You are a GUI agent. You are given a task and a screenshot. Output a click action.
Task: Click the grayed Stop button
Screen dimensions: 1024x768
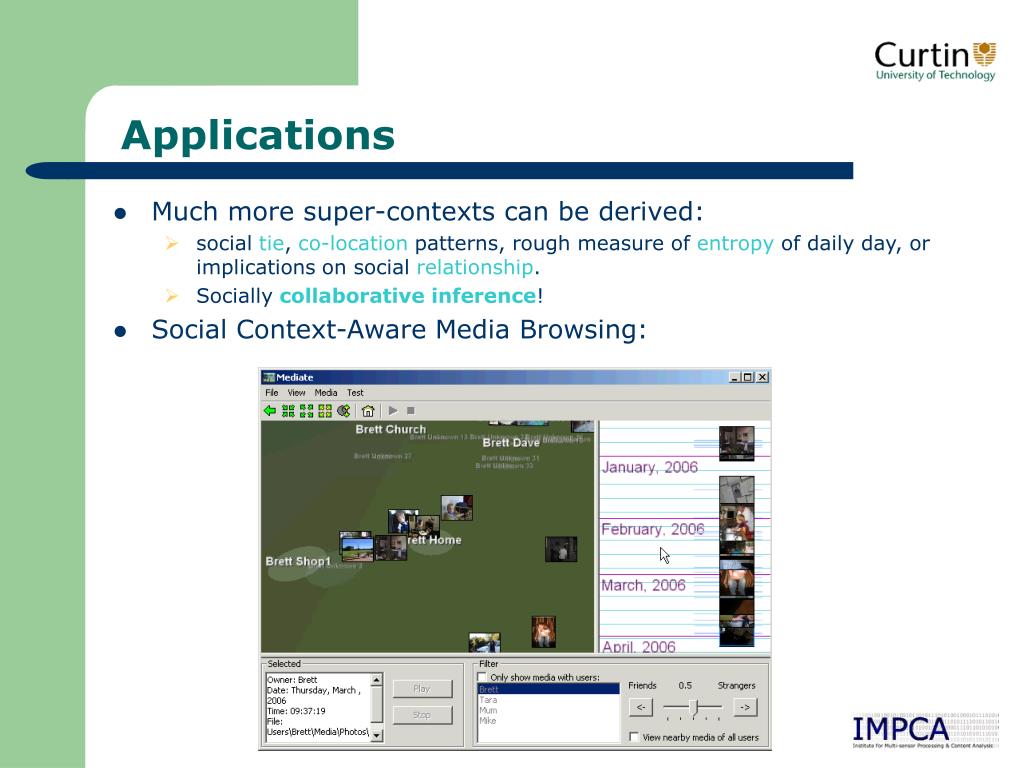pyautogui.click(x=422, y=715)
